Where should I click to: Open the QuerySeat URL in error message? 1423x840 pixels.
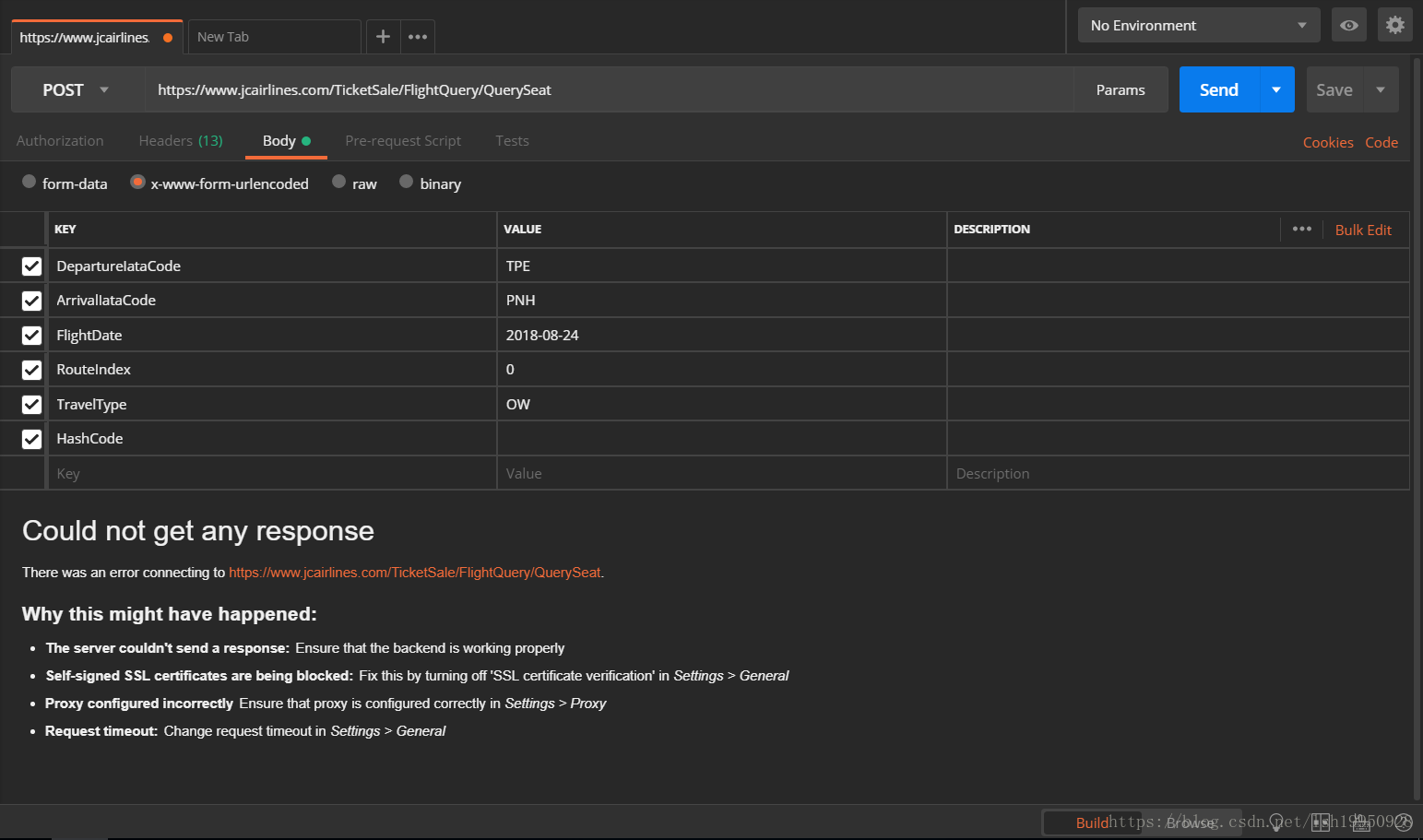415,573
